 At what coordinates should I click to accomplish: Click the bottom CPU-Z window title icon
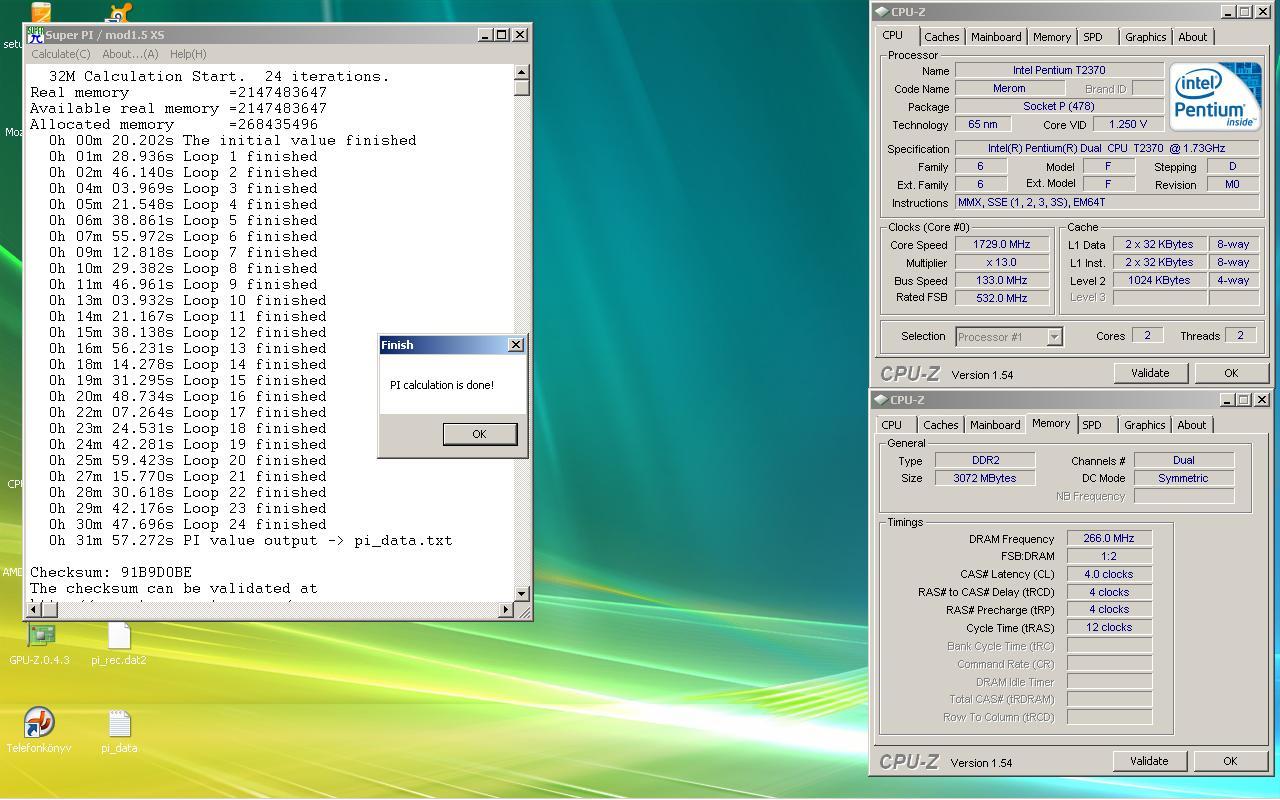[881, 400]
